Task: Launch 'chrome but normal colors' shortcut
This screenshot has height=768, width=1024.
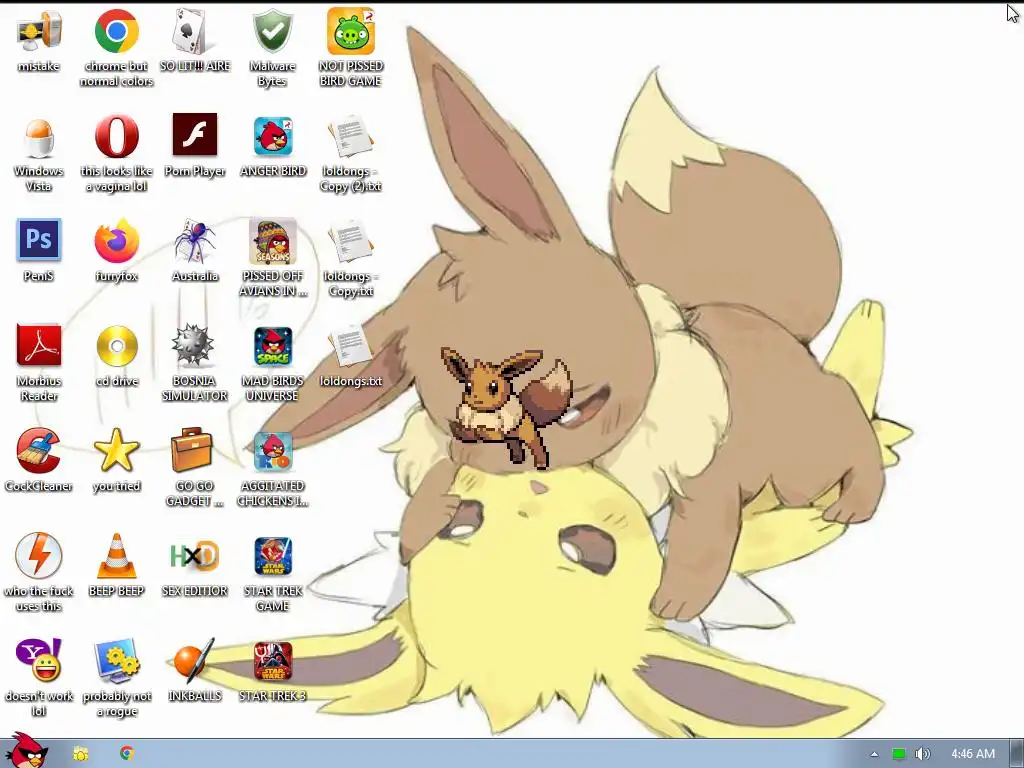Action: click(116, 31)
